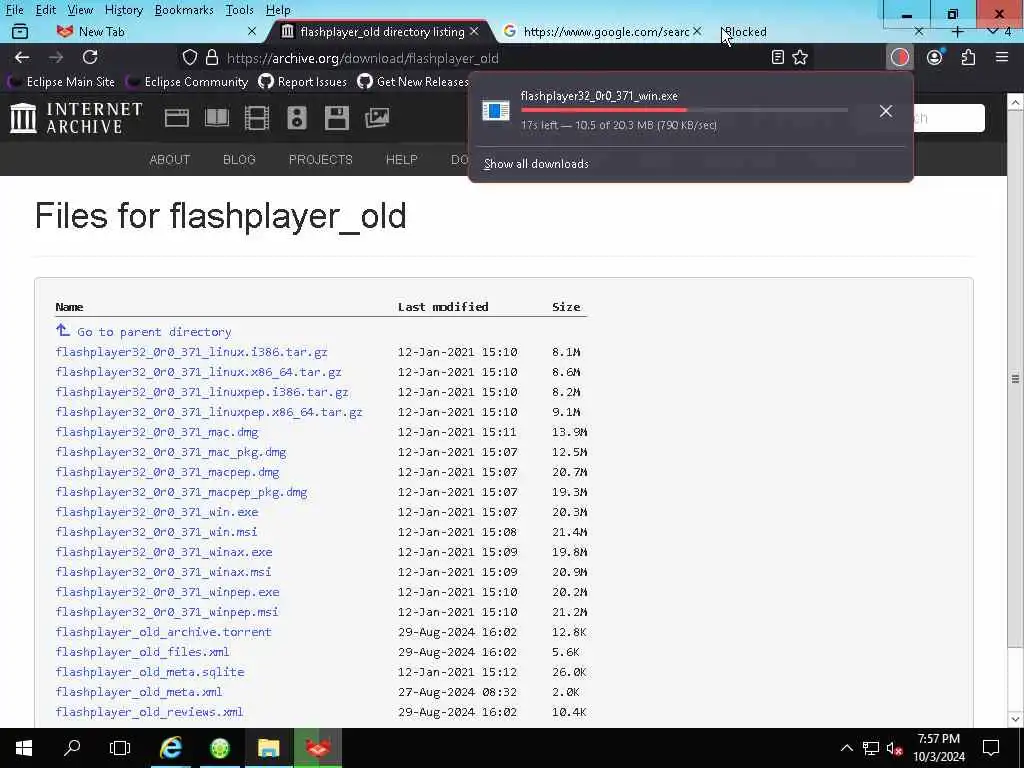Open the hamburger application menu
This screenshot has height=768, width=1024.
click(x=1002, y=57)
